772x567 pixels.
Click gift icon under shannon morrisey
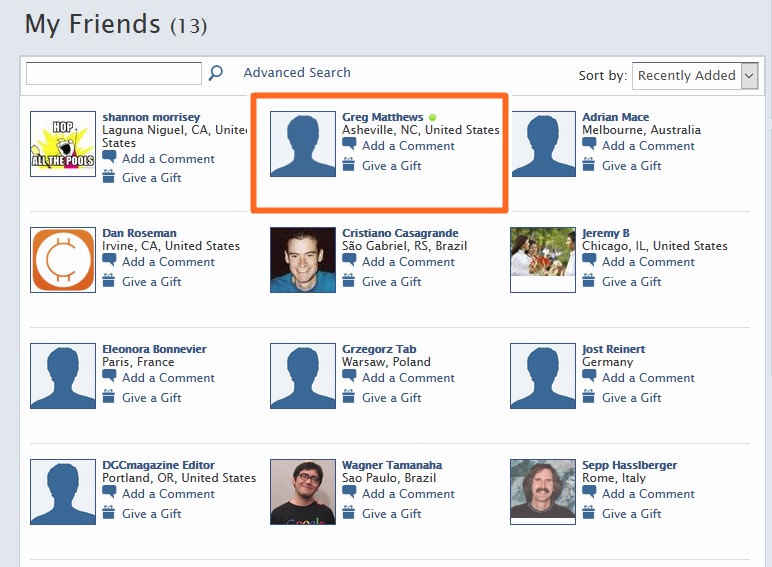[109, 177]
